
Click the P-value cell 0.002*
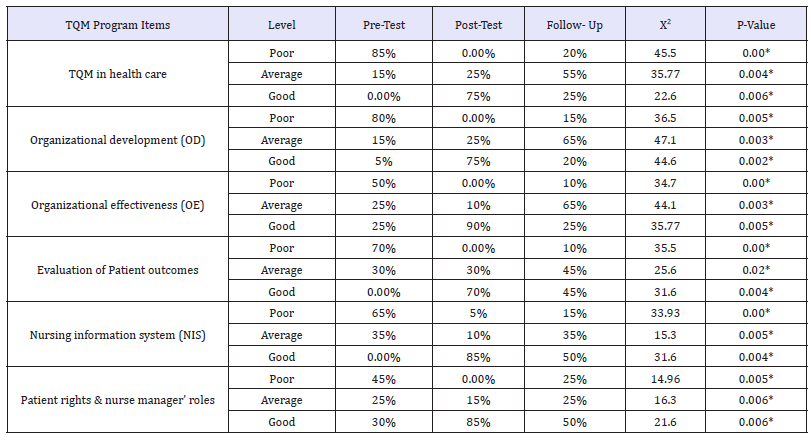(756, 162)
